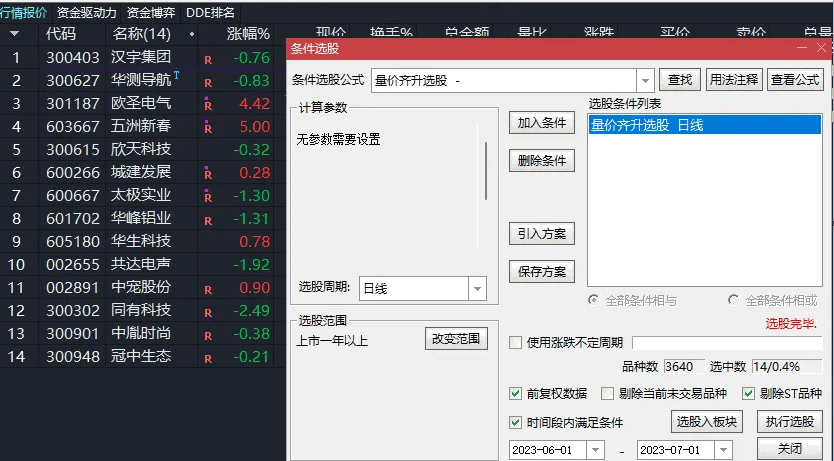Toggle the 时间段内满足条件 checkbox

pos(515,422)
